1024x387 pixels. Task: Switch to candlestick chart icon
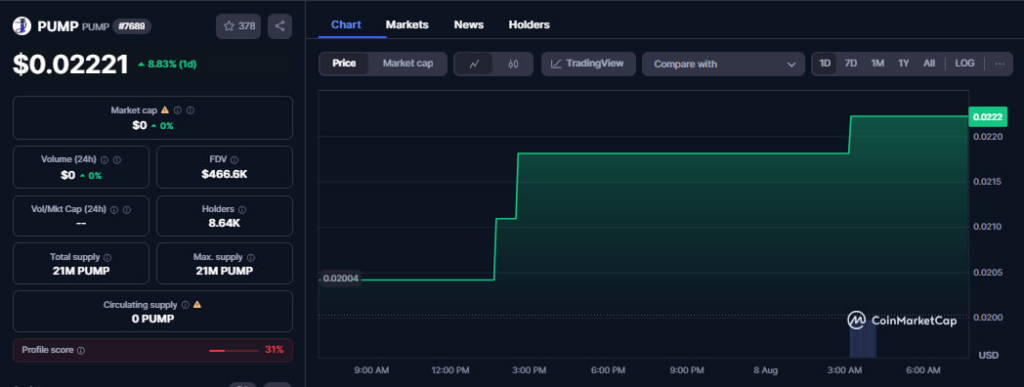click(x=513, y=64)
